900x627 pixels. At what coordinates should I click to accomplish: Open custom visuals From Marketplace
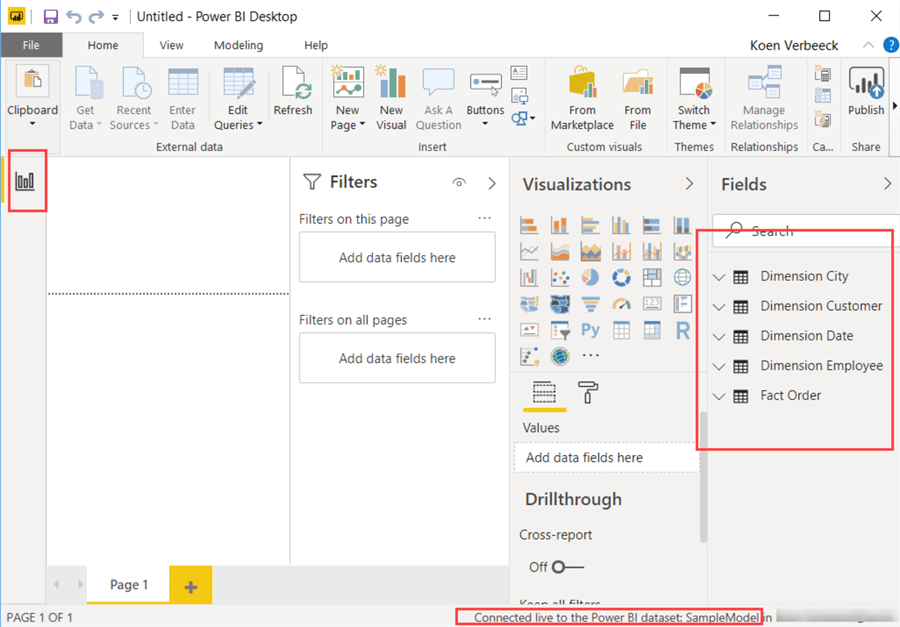point(582,98)
